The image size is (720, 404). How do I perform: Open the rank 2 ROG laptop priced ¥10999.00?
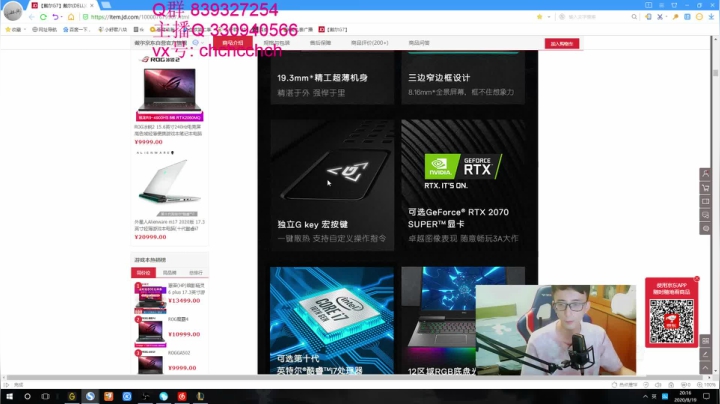pyautogui.click(x=150, y=332)
